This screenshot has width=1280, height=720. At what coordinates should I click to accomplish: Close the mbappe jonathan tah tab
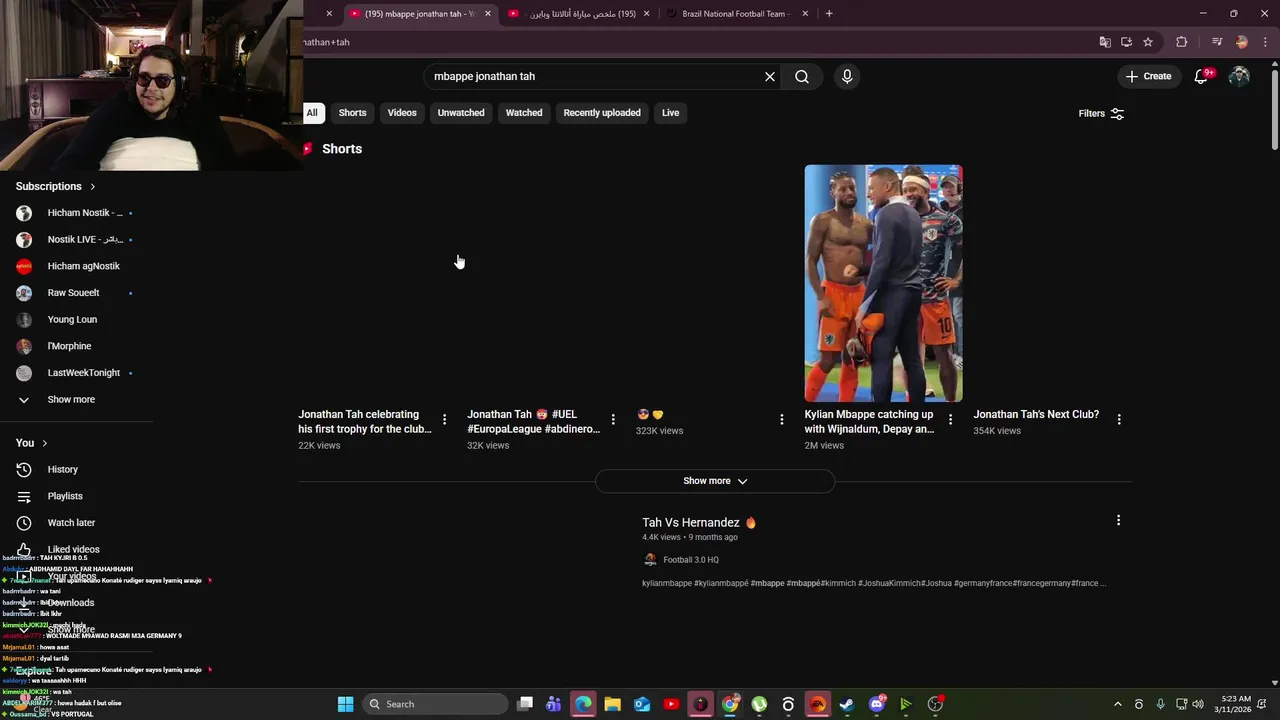489,14
